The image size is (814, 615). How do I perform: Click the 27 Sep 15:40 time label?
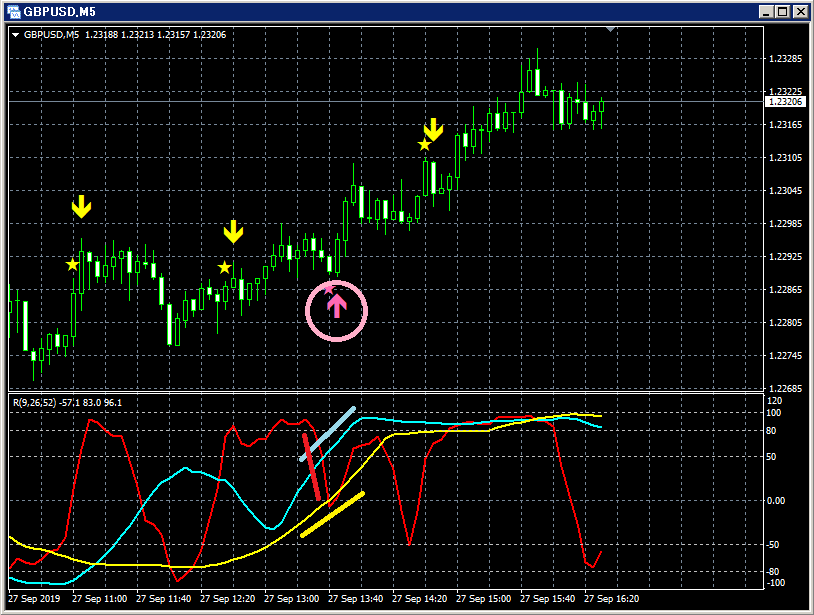548,599
